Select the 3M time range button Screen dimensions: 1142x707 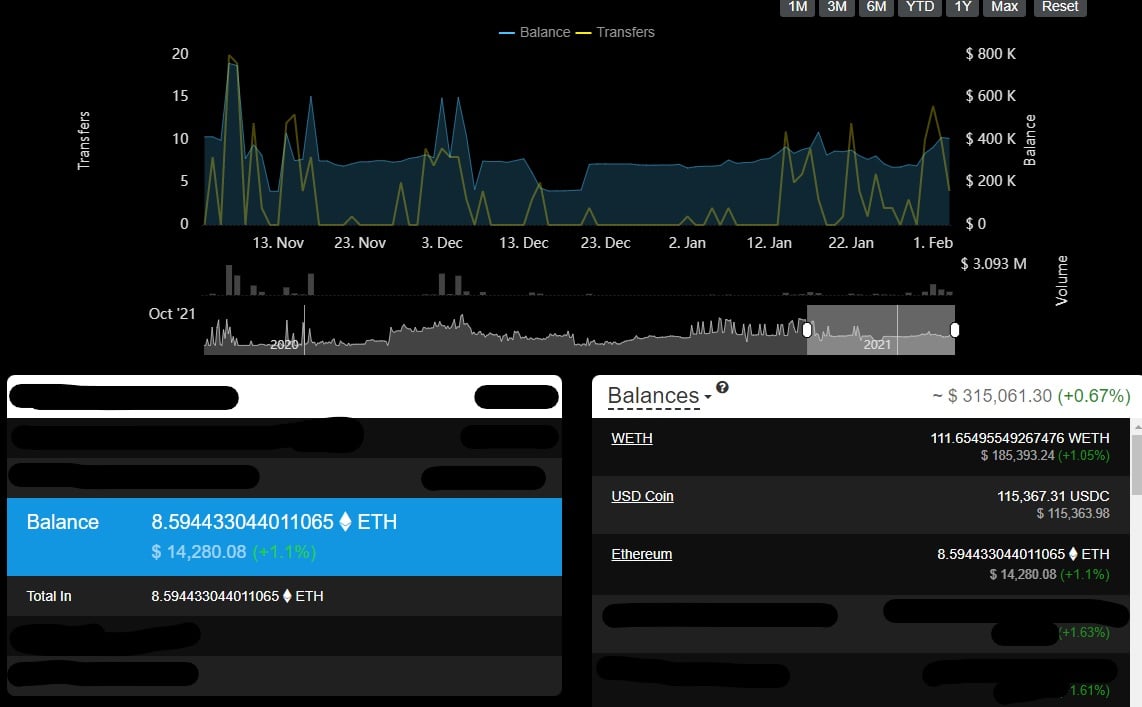tap(837, 7)
